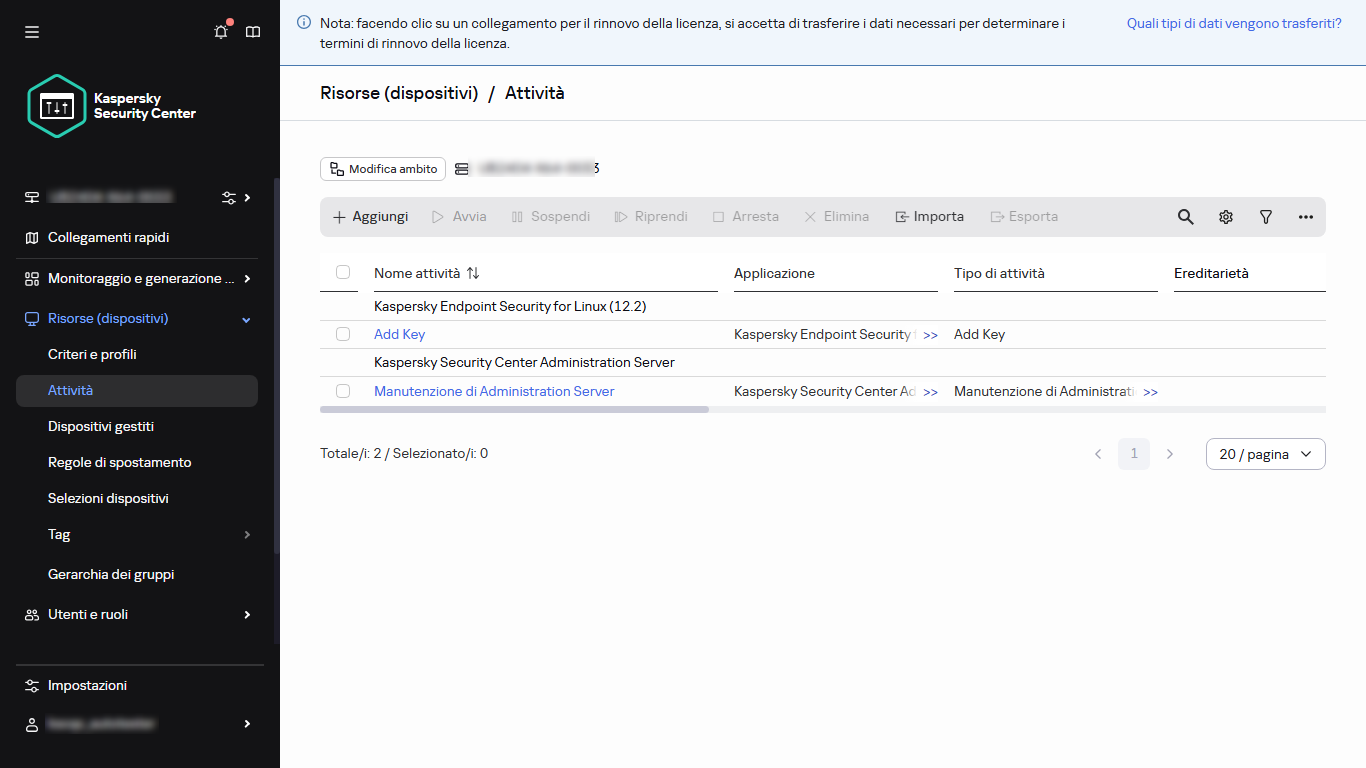Click the filter funnel icon
Screen dimensions: 1366x768
1265,217
